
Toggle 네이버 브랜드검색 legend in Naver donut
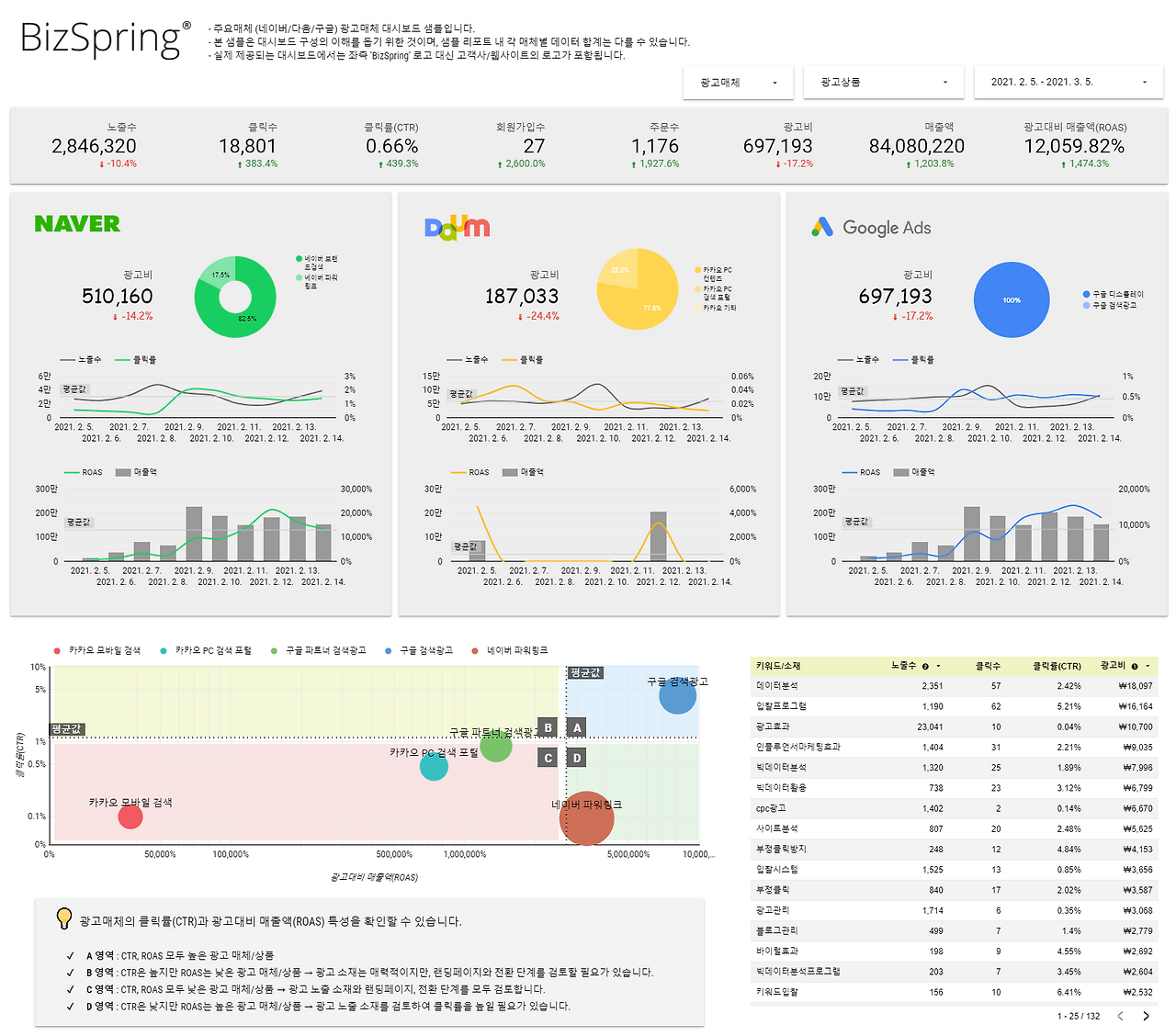pyautogui.click(x=316, y=263)
